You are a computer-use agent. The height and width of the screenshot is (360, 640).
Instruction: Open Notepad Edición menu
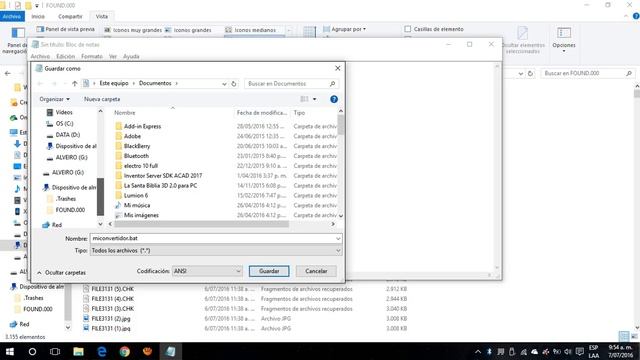[x=66, y=56]
